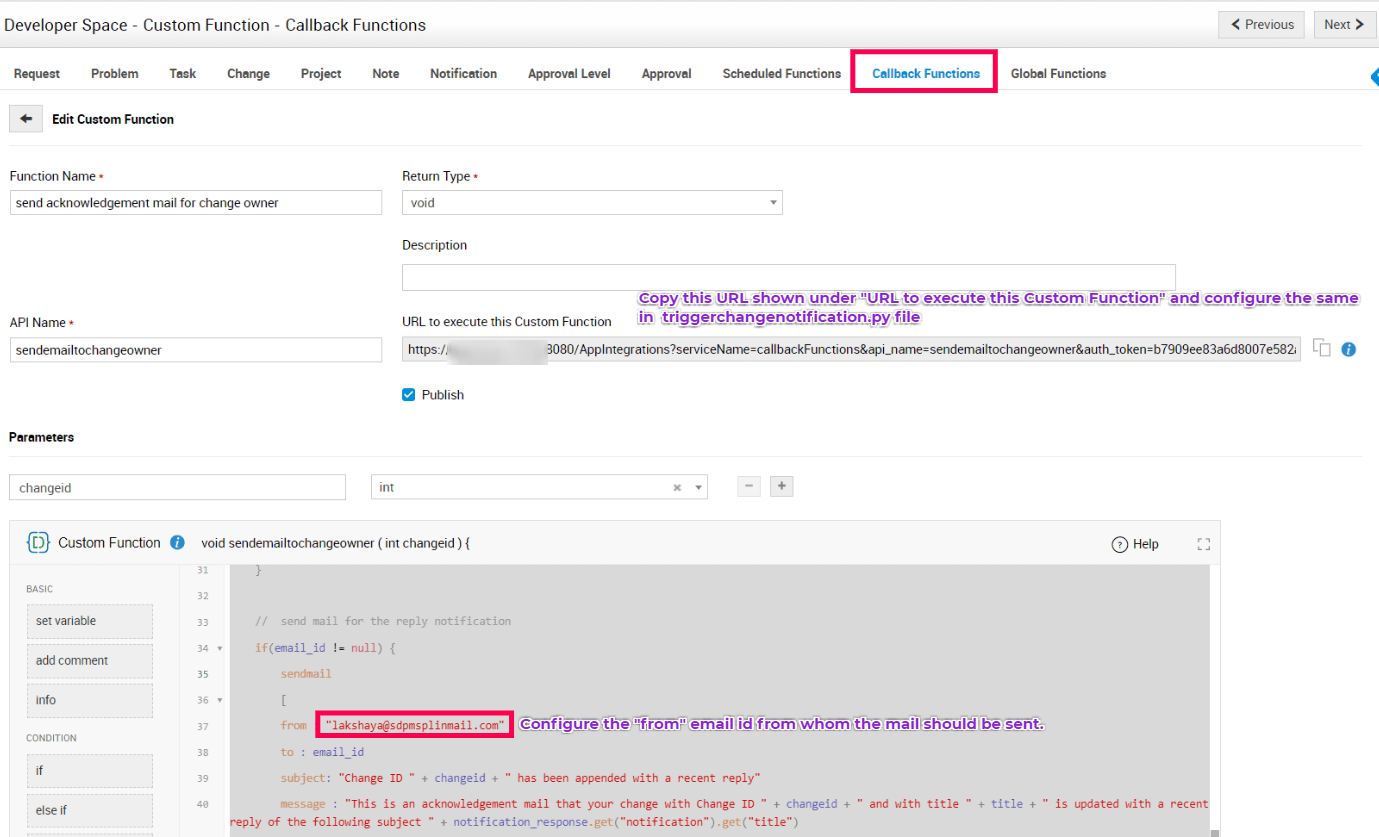Image resolution: width=1379 pixels, height=837 pixels.
Task: Go to the Previous page
Action: 1261,25
